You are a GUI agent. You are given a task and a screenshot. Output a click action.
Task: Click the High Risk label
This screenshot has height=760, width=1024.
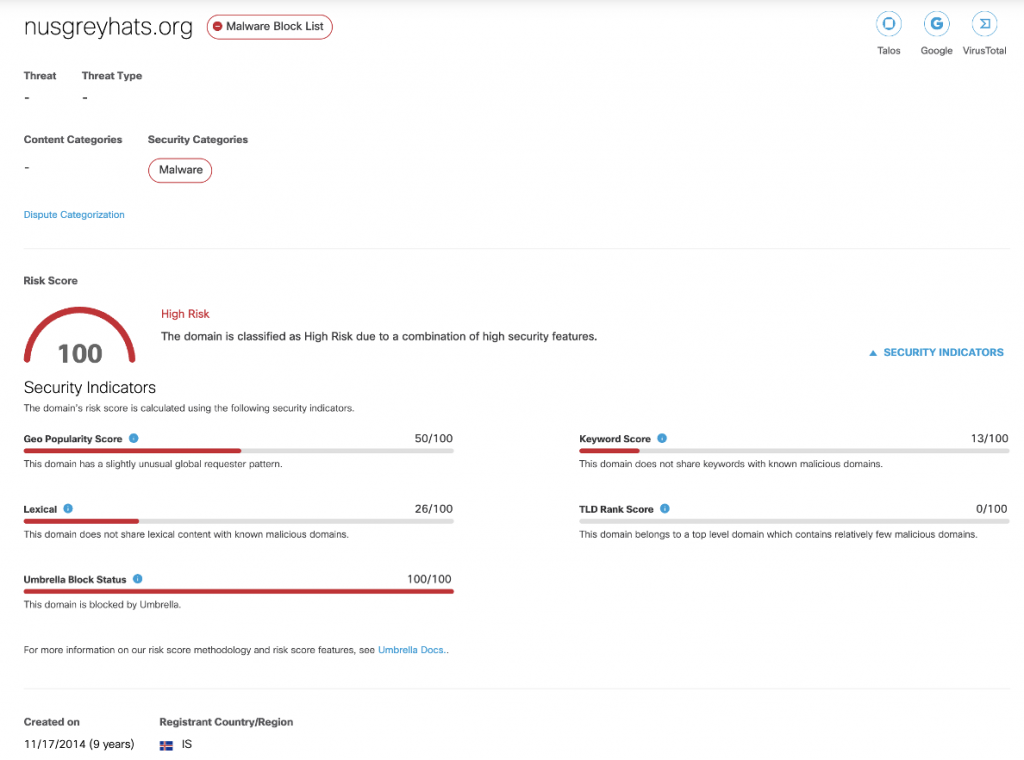(185, 314)
